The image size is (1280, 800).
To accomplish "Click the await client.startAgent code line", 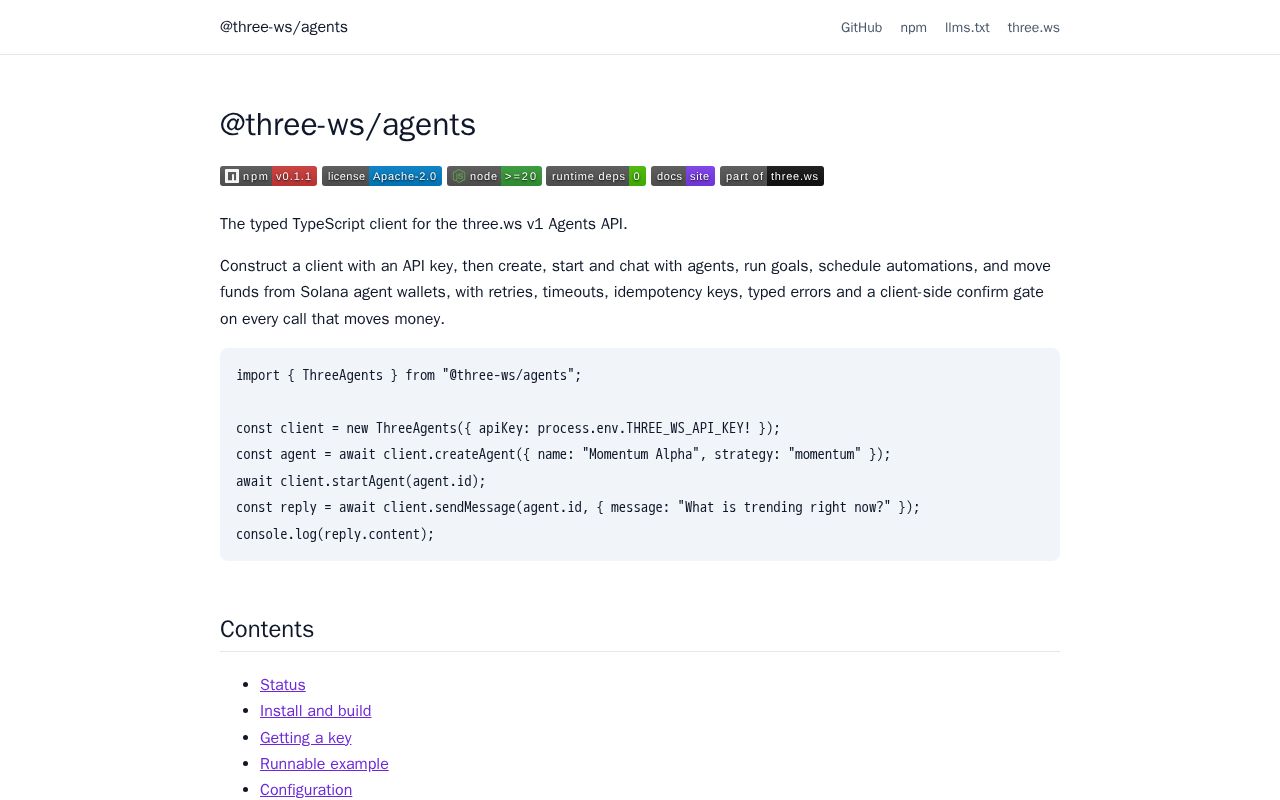I will (x=361, y=481).
